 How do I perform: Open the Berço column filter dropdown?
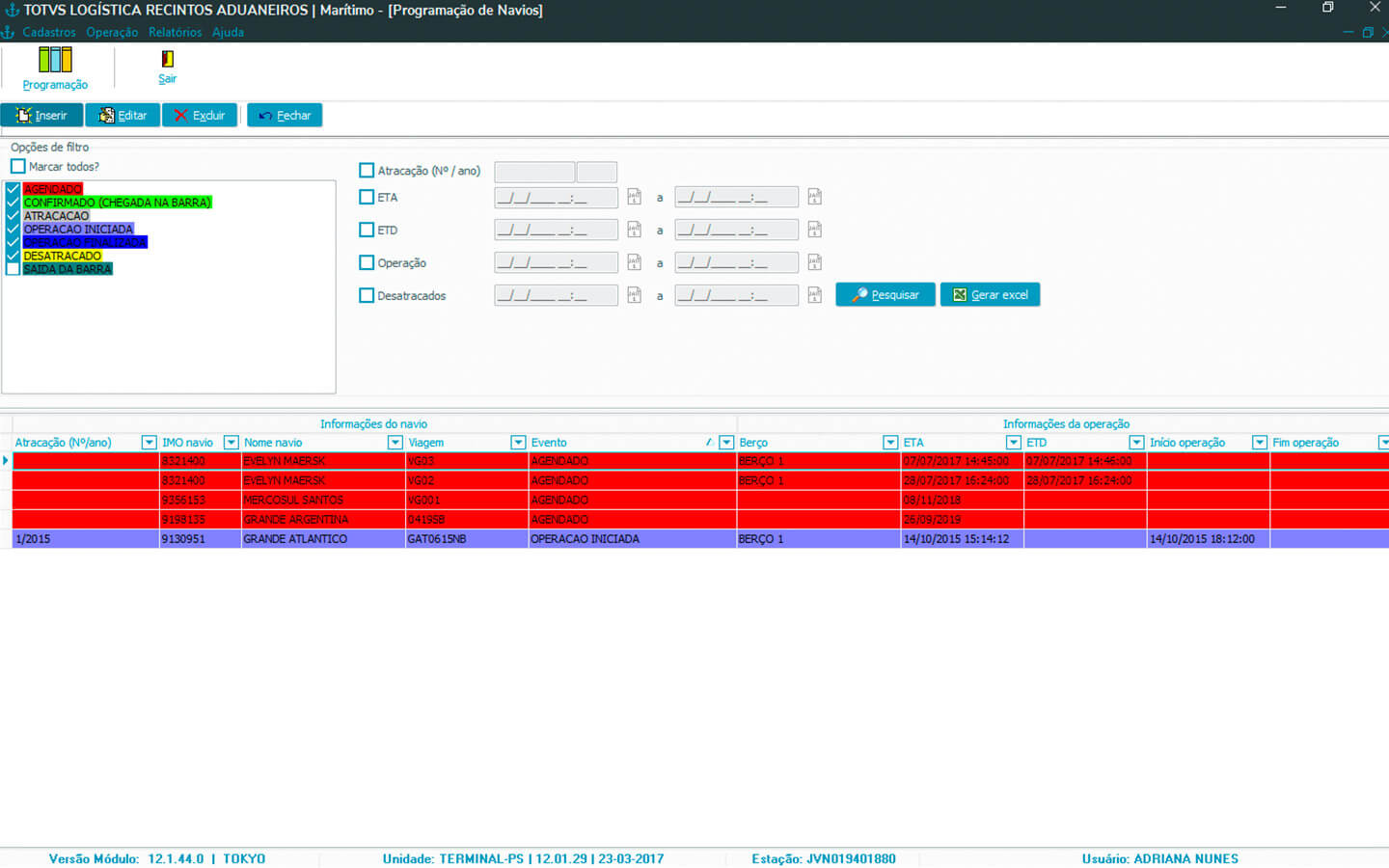pyautogui.click(x=889, y=443)
